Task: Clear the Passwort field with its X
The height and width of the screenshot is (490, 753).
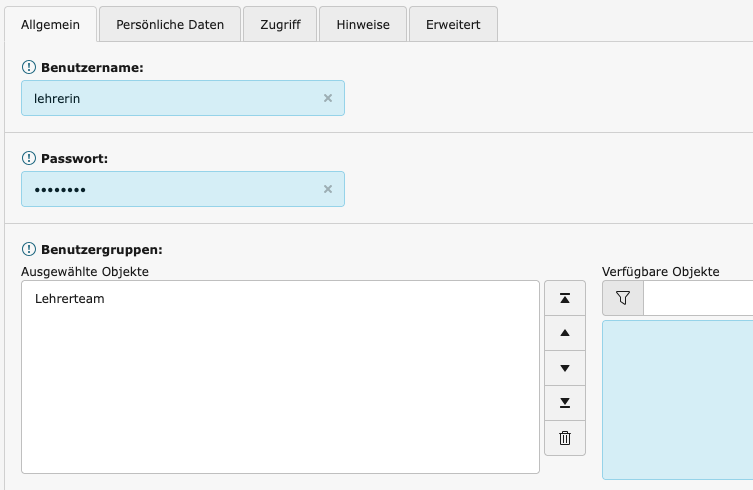Action: click(328, 189)
